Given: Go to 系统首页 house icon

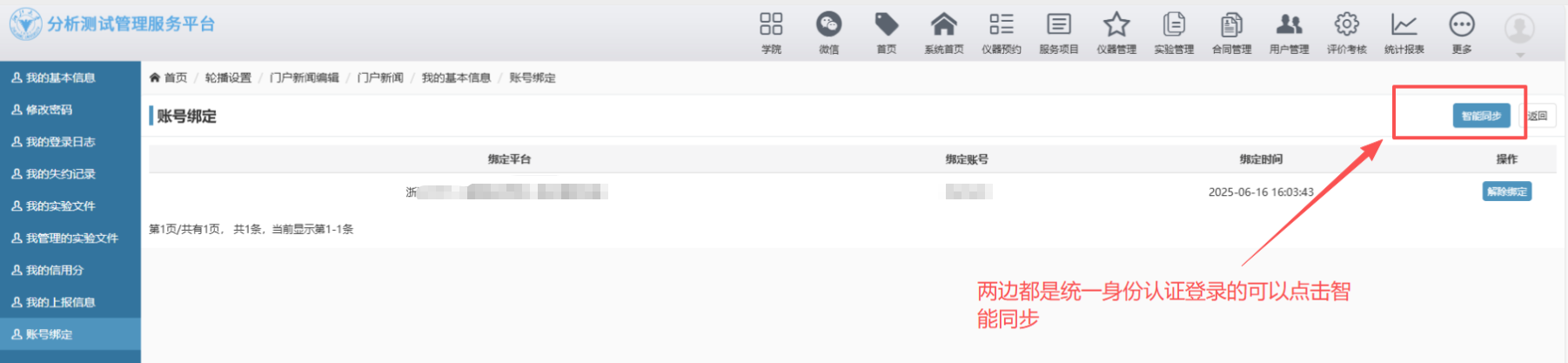Looking at the screenshot, I should [x=943, y=24].
